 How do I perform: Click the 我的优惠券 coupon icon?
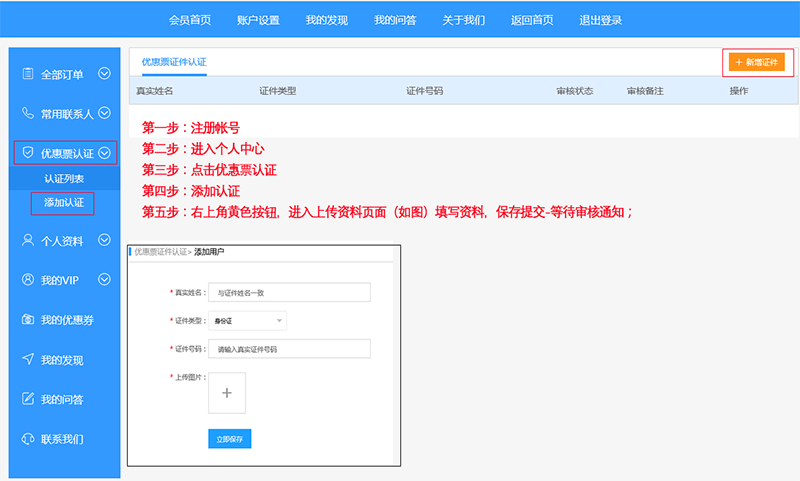tap(28, 319)
